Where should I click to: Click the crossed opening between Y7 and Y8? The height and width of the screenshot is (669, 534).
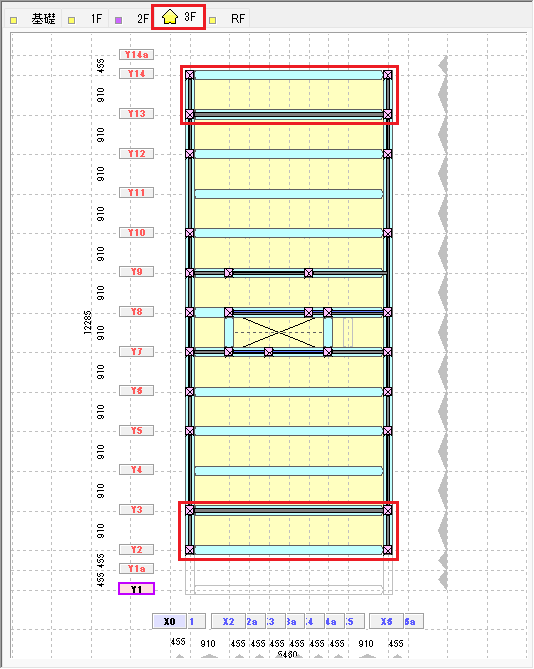[x=279, y=332]
